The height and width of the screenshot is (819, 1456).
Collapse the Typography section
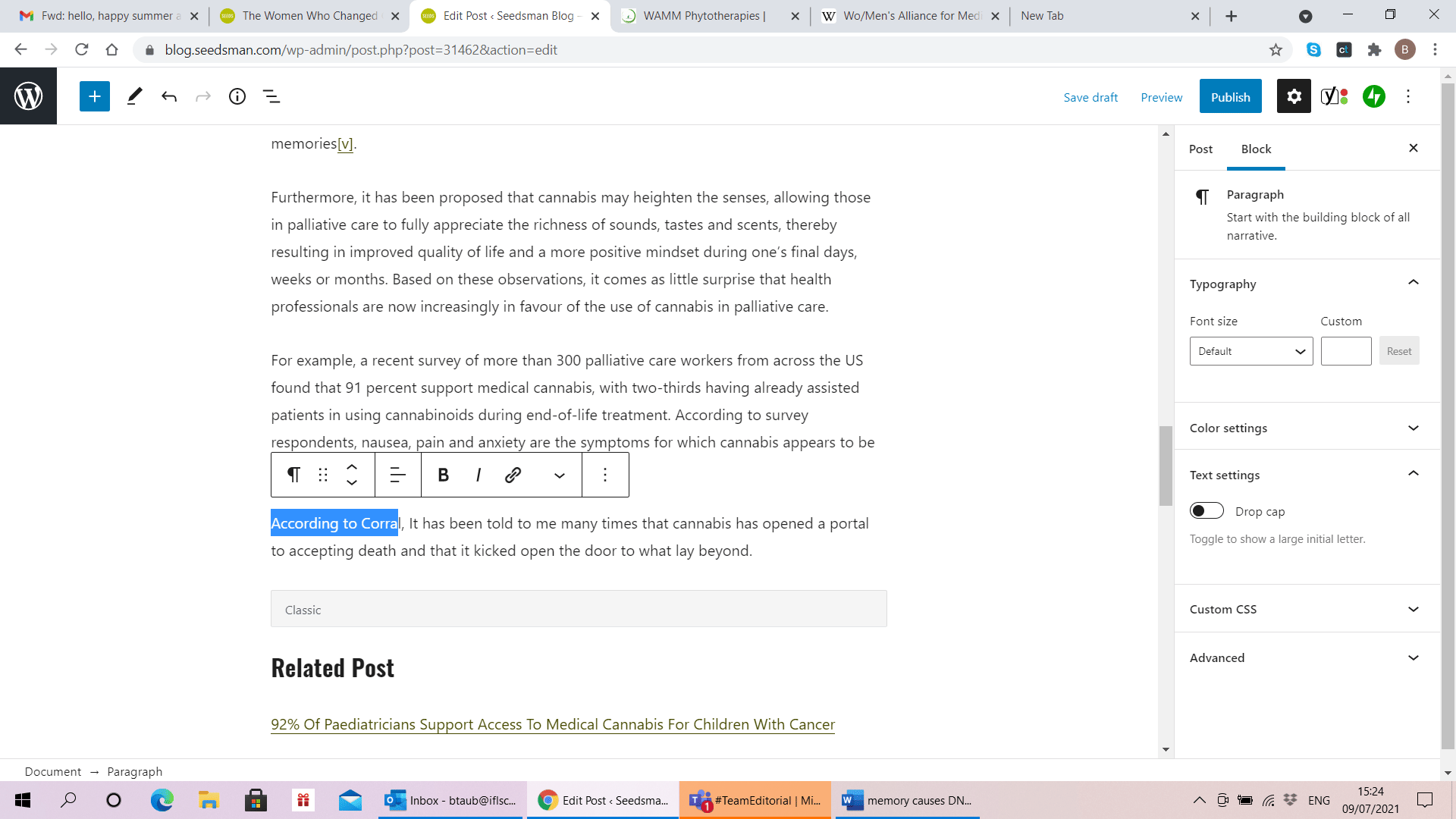point(1413,283)
